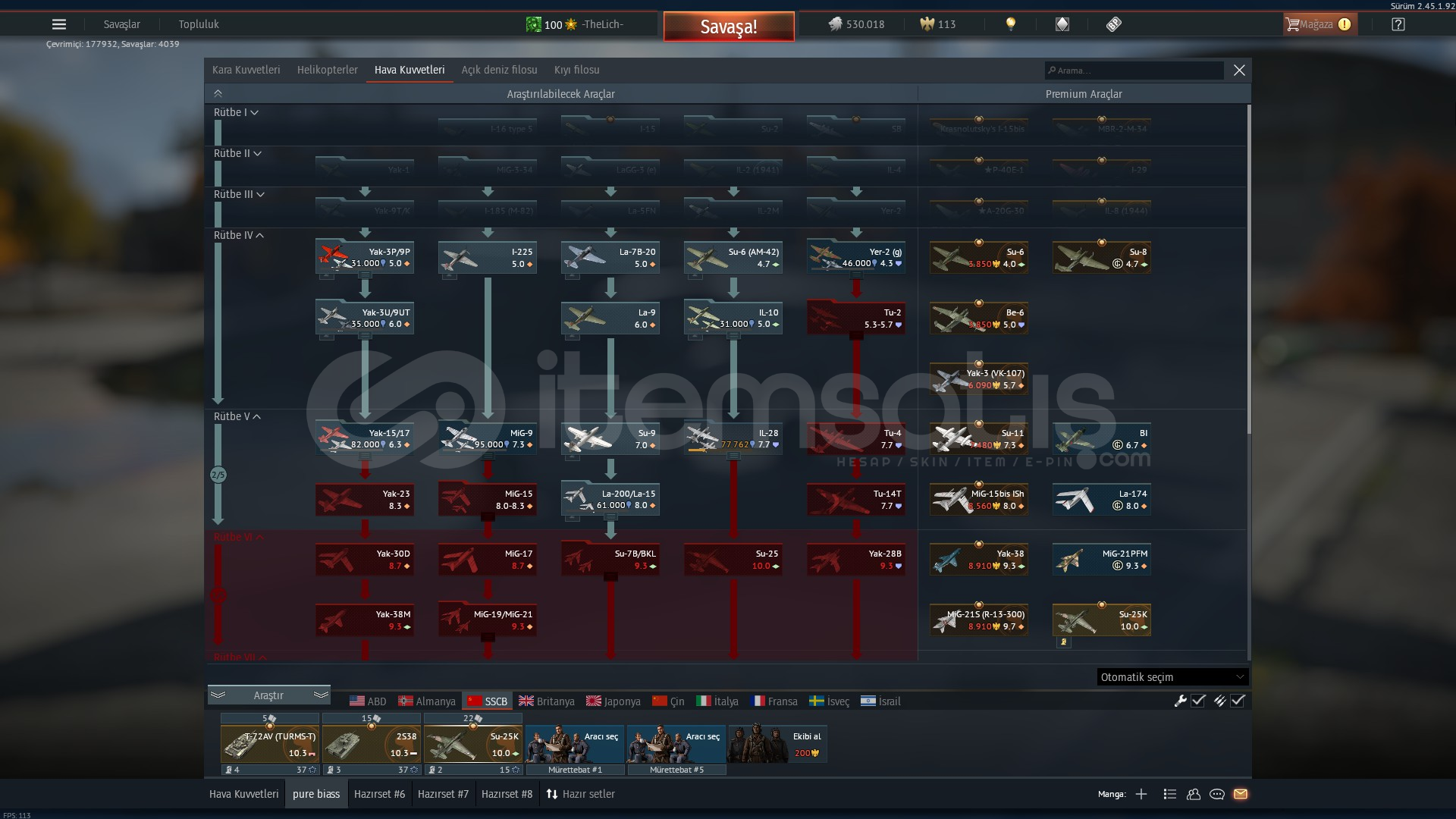Viewport: 1456px width, 819px height.
Task: Select premium Yak-38 aircraft
Action: tap(979, 560)
